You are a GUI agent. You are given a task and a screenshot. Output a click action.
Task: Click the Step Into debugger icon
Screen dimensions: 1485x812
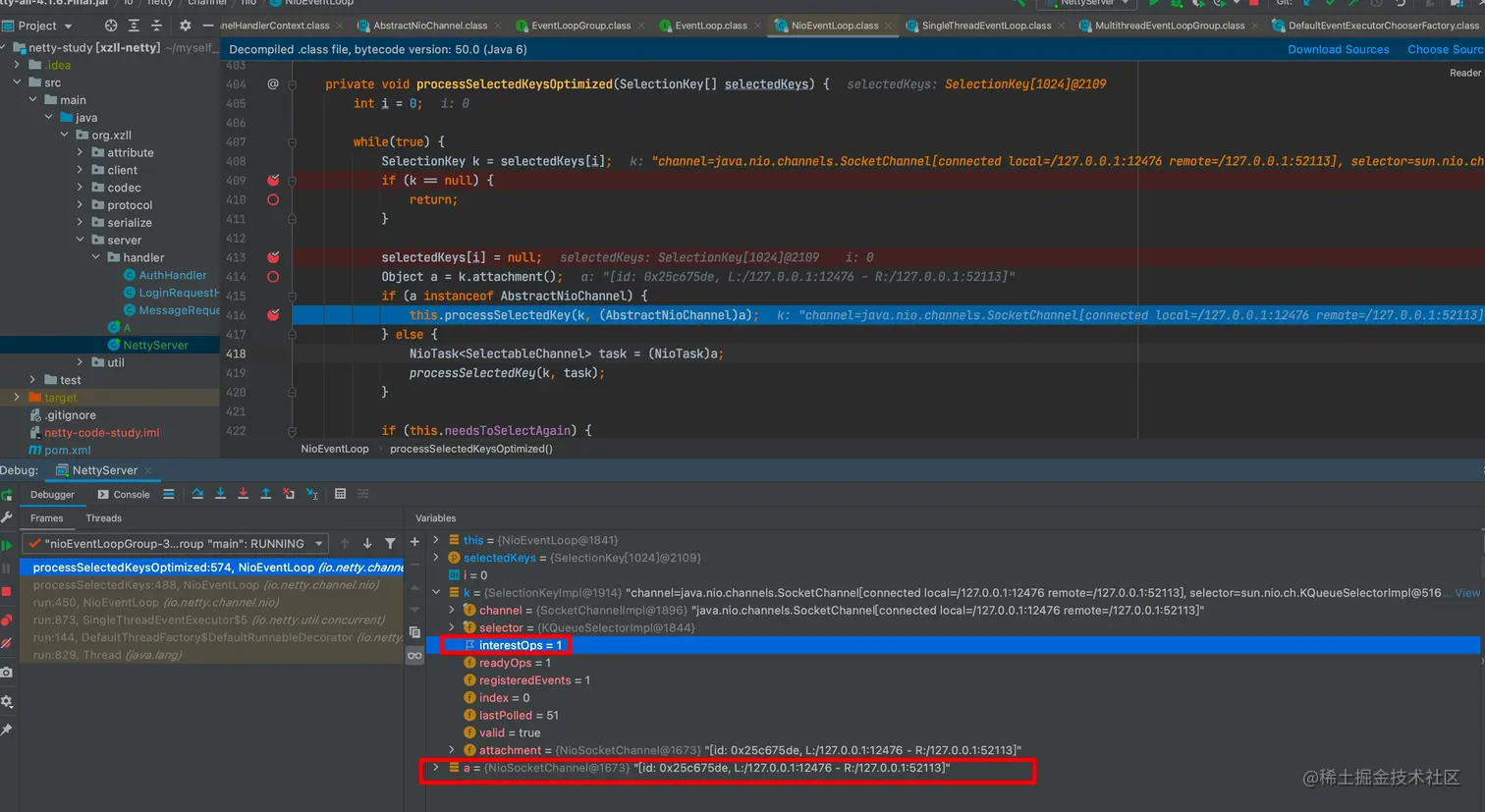coord(220,494)
